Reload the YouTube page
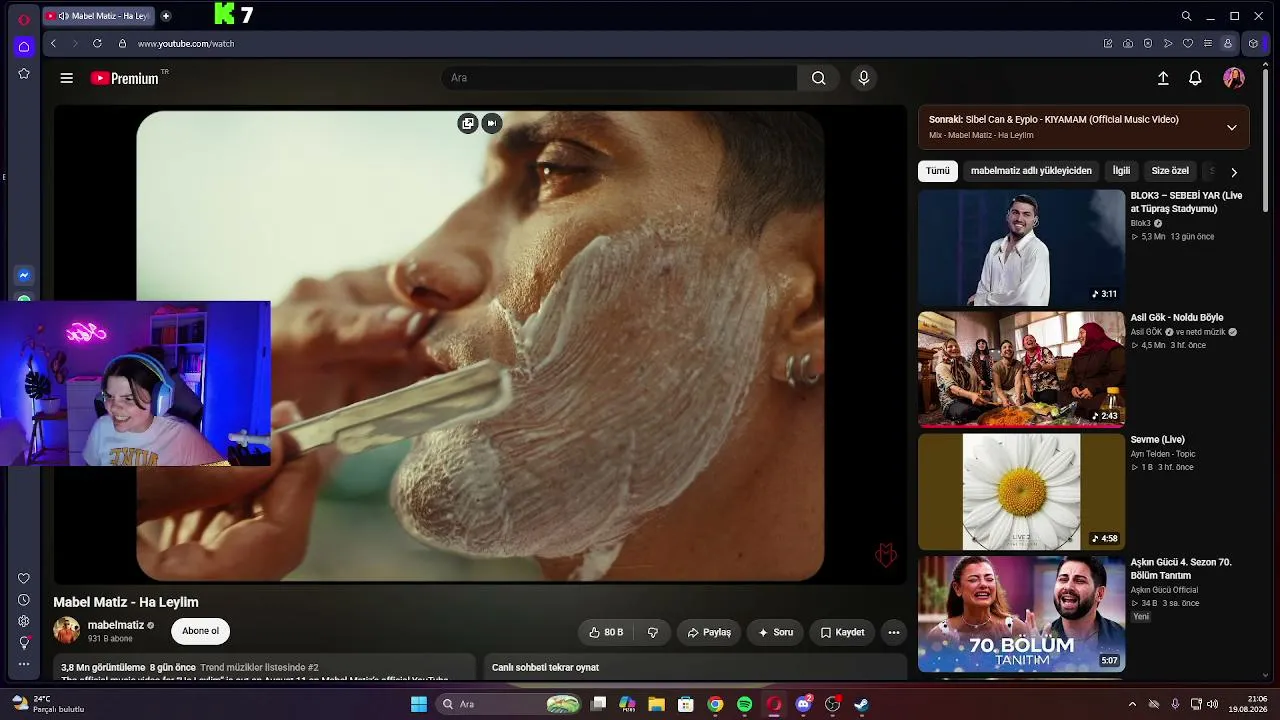1280x720 pixels. pos(97,44)
